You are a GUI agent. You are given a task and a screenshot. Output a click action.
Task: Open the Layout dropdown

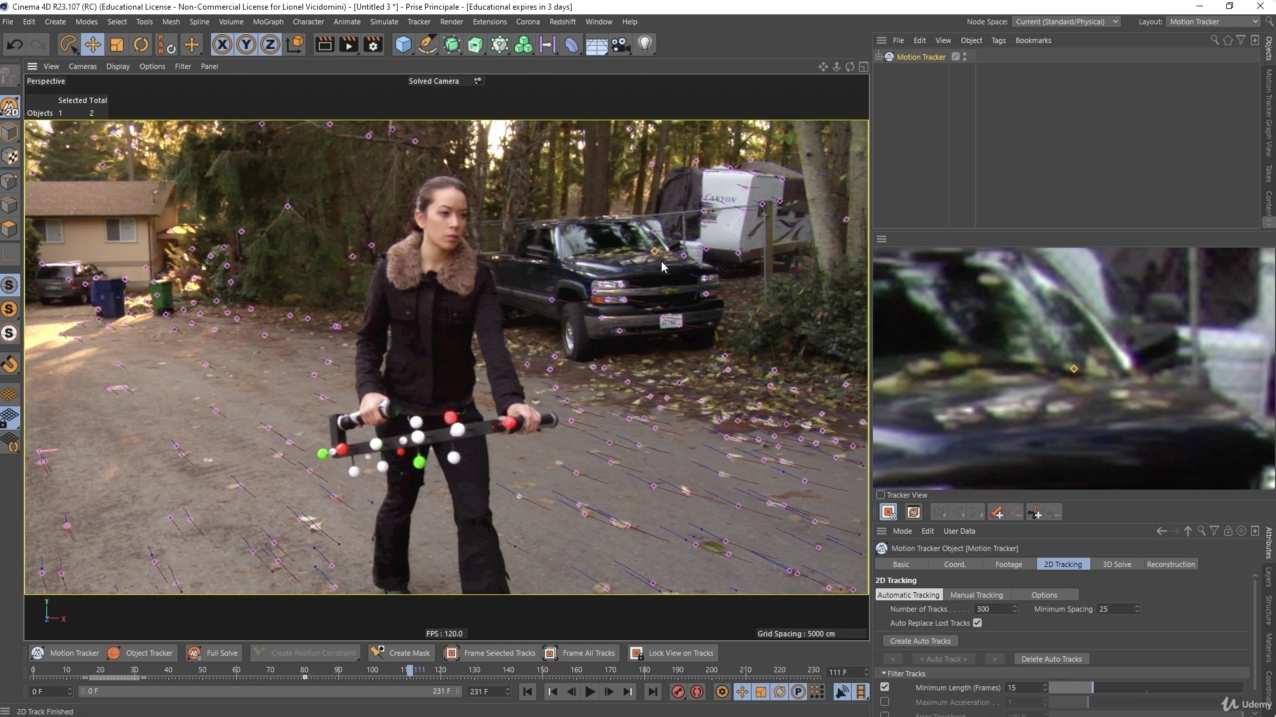(1212, 21)
